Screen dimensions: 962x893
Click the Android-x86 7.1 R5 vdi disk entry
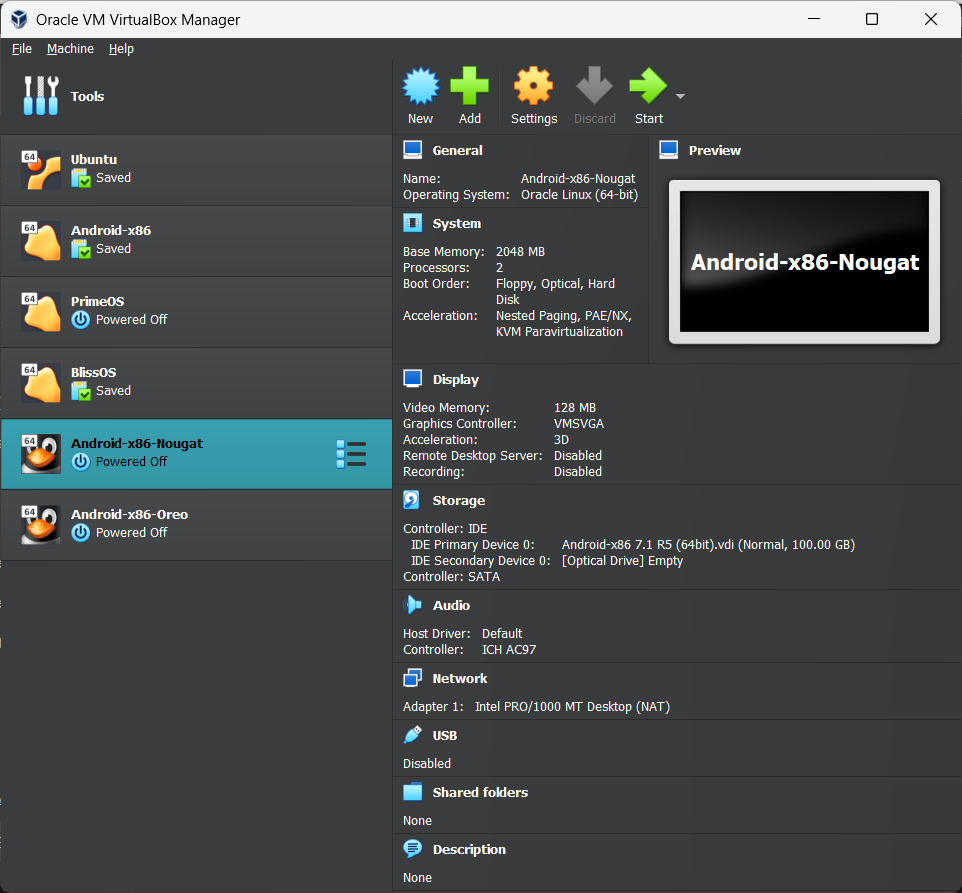709,545
